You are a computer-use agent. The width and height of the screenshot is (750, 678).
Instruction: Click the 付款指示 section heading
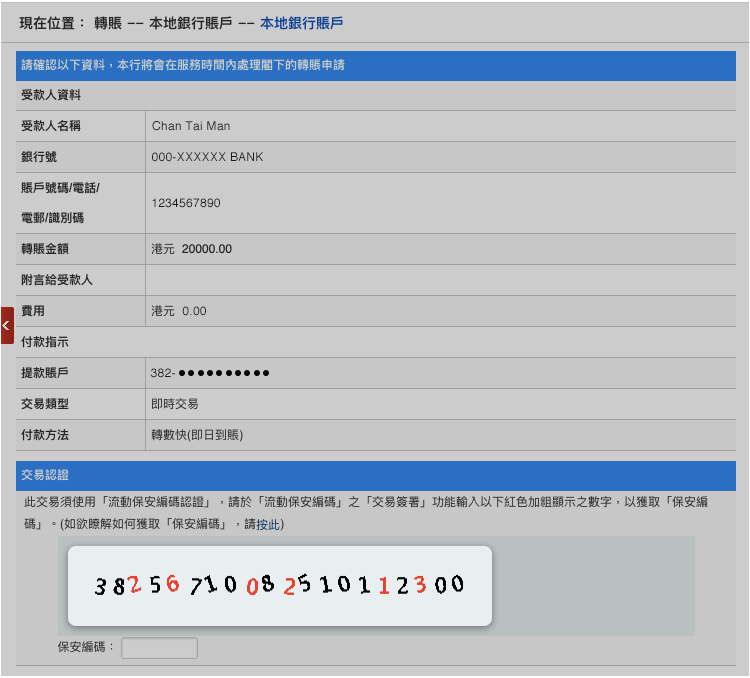coord(45,342)
